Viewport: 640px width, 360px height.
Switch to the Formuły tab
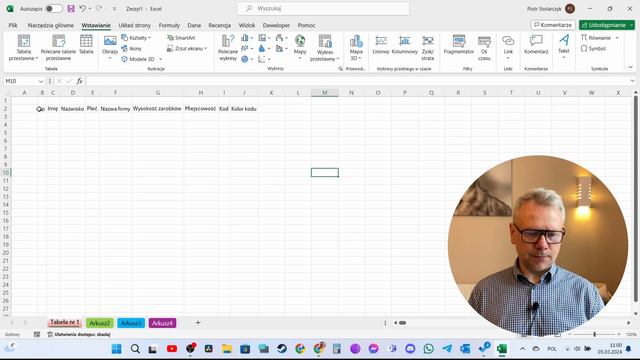click(x=169, y=25)
